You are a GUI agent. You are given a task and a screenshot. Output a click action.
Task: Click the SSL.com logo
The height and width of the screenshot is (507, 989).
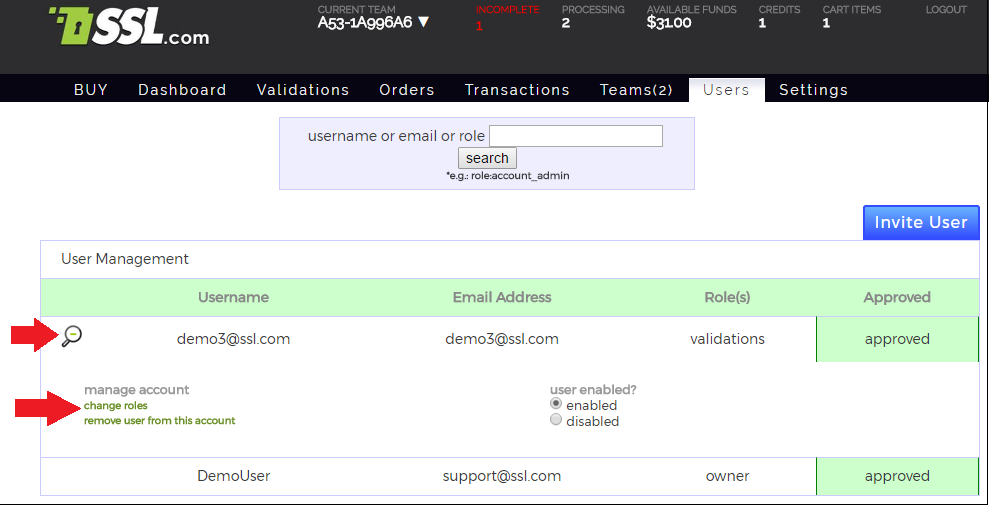pyautogui.click(x=130, y=28)
